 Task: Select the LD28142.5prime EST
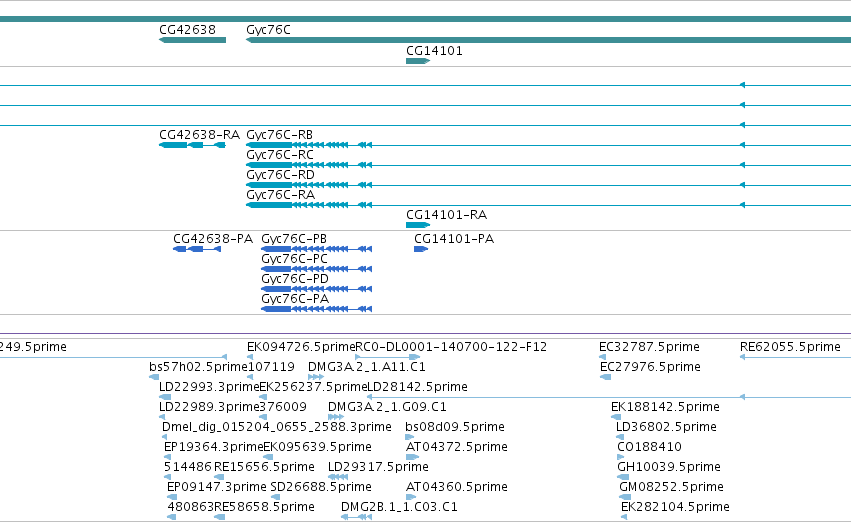click(609, 397)
